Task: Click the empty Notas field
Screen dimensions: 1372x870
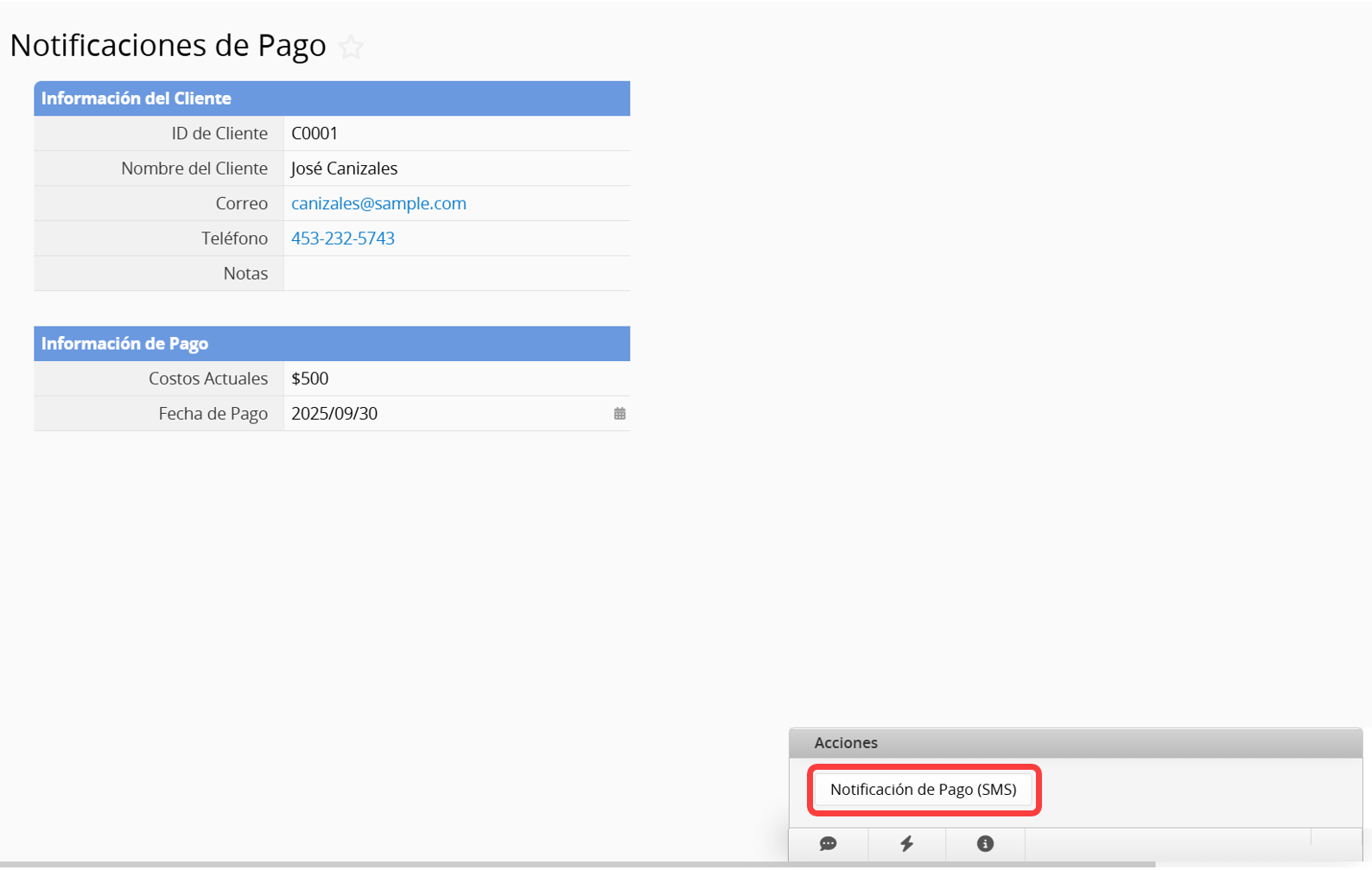Action: click(456, 274)
